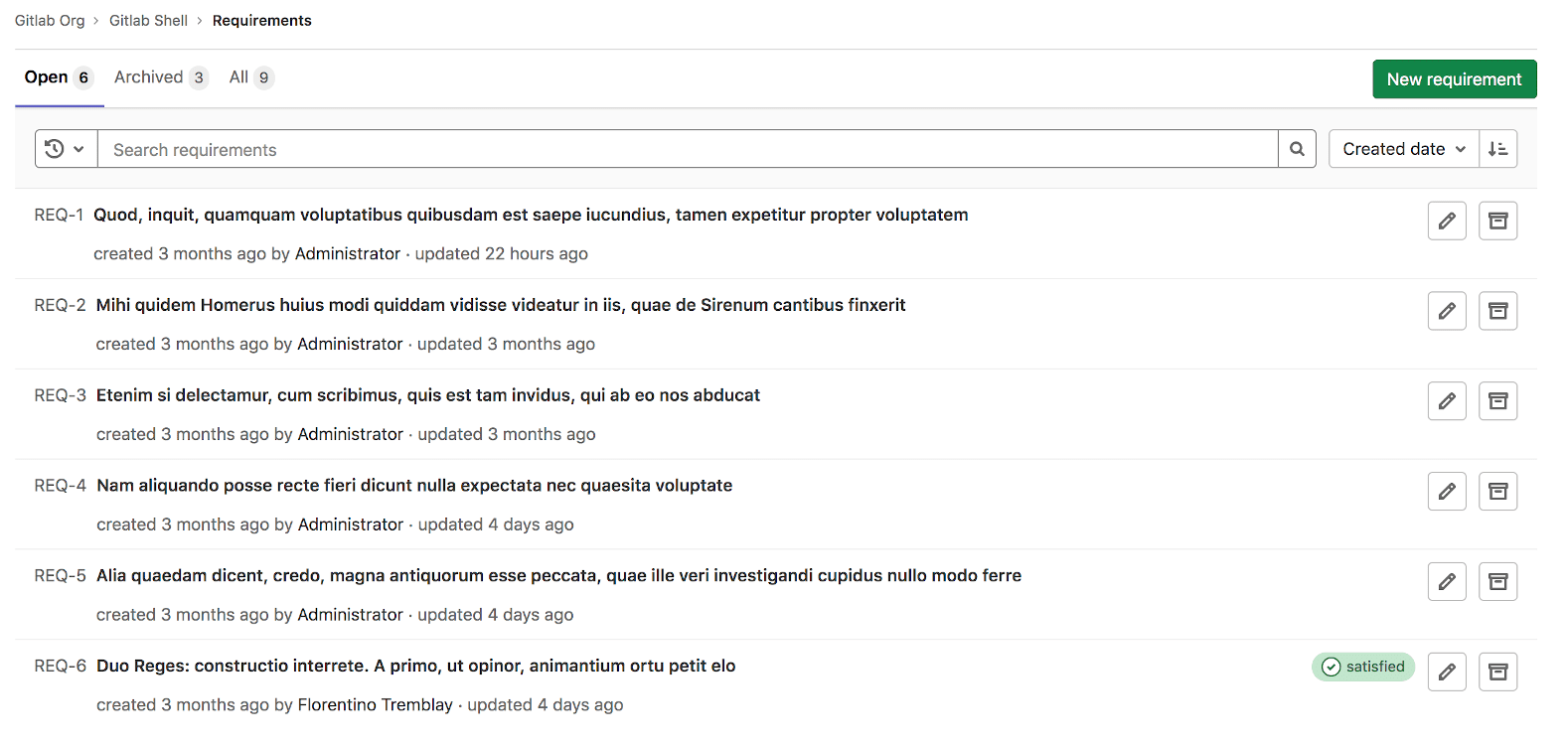
Task: Edit requirement REQ-1 with the pencil icon
Action: click(x=1447, y=221)
